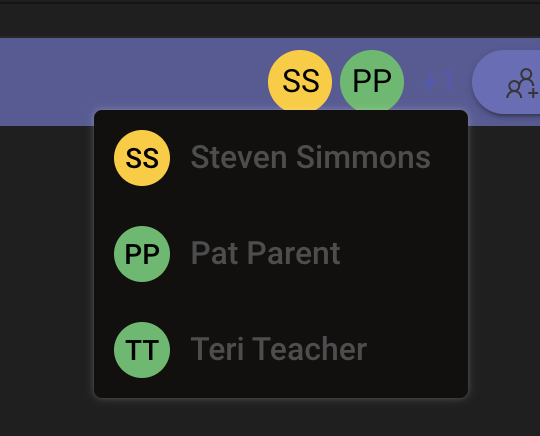Click dark area left of the members popup
This screenshot has height=436, width=540.
pos(46,262)
